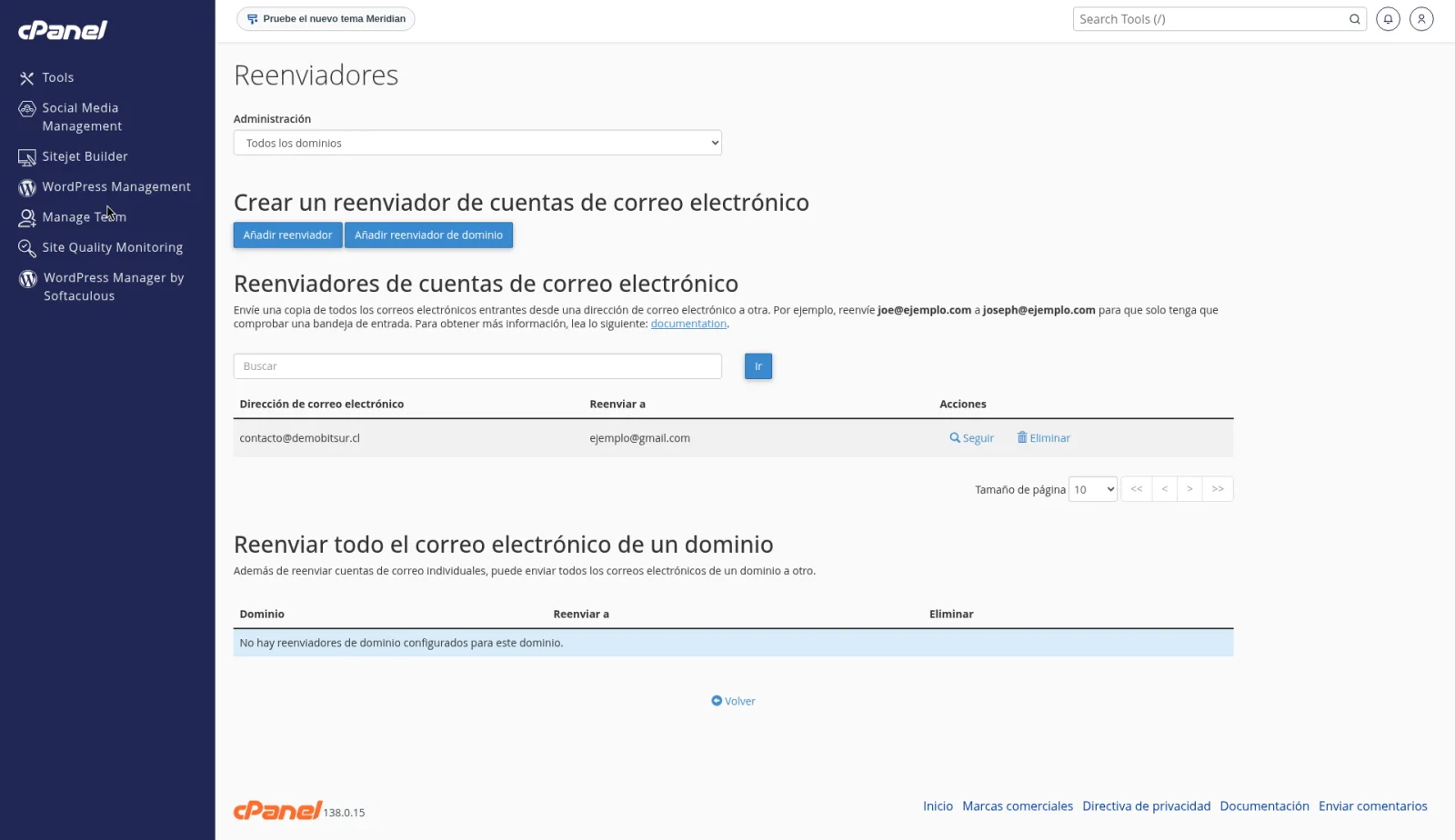Open Documentación footer link

1265,806
